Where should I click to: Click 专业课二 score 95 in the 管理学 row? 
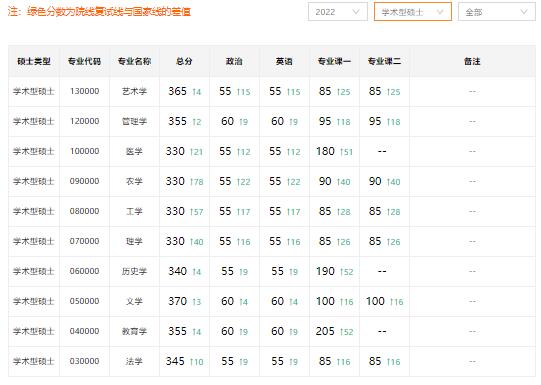[375, 121]
